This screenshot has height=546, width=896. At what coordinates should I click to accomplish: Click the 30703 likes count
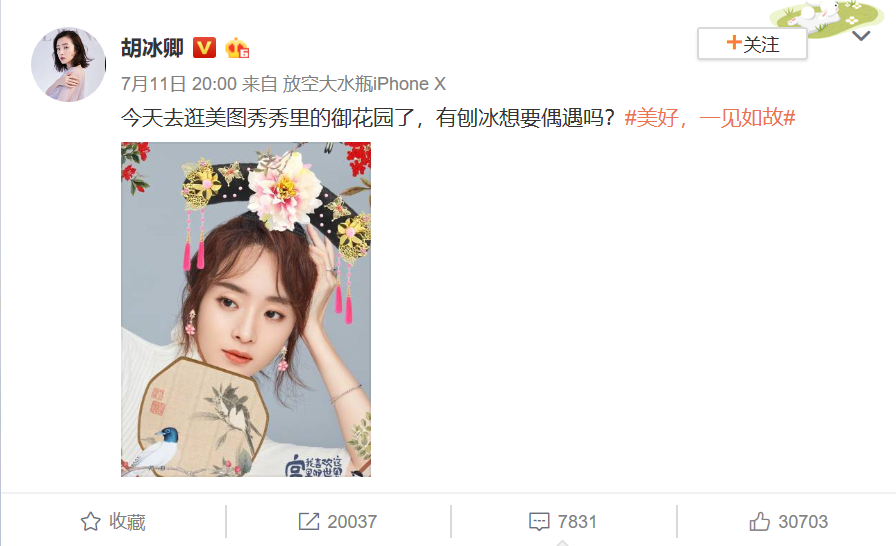803,521
